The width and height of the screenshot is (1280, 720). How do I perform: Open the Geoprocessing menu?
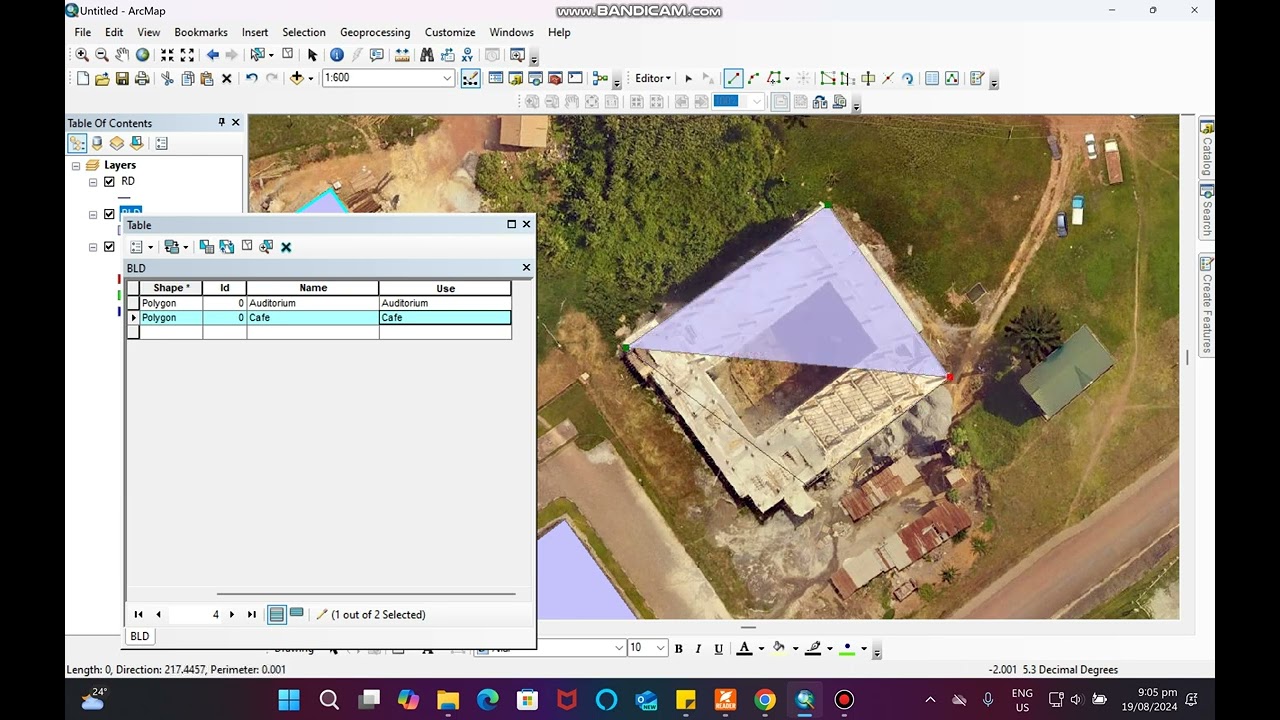(x=375, y=32)
